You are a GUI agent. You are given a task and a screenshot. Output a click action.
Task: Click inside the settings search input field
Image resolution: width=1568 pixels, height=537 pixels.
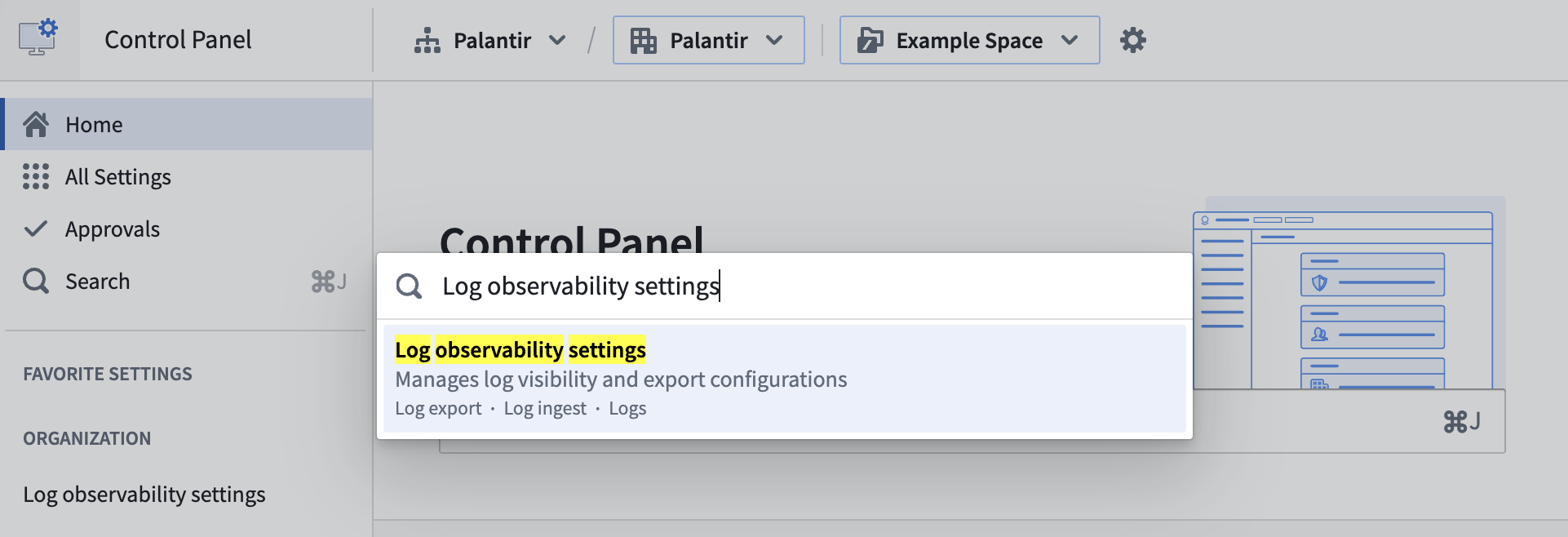point(734,286)
